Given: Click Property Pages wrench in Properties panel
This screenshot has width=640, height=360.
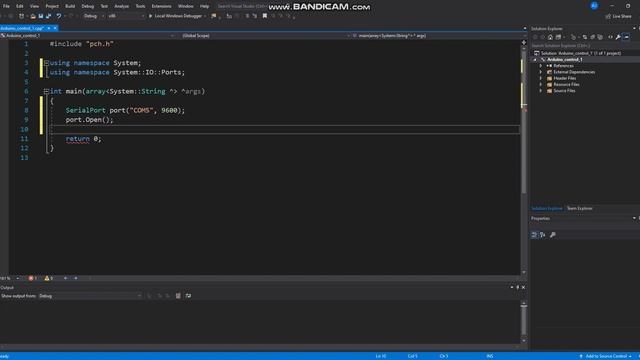Looking at the screenshot, I should pos(553,235).
